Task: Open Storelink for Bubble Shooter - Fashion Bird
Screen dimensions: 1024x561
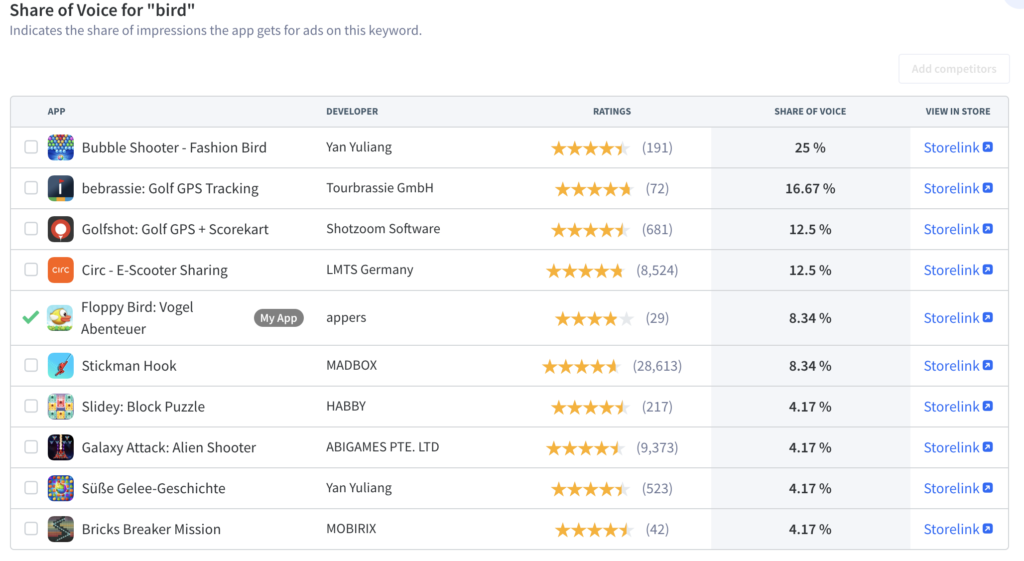Action: (958, 148)
